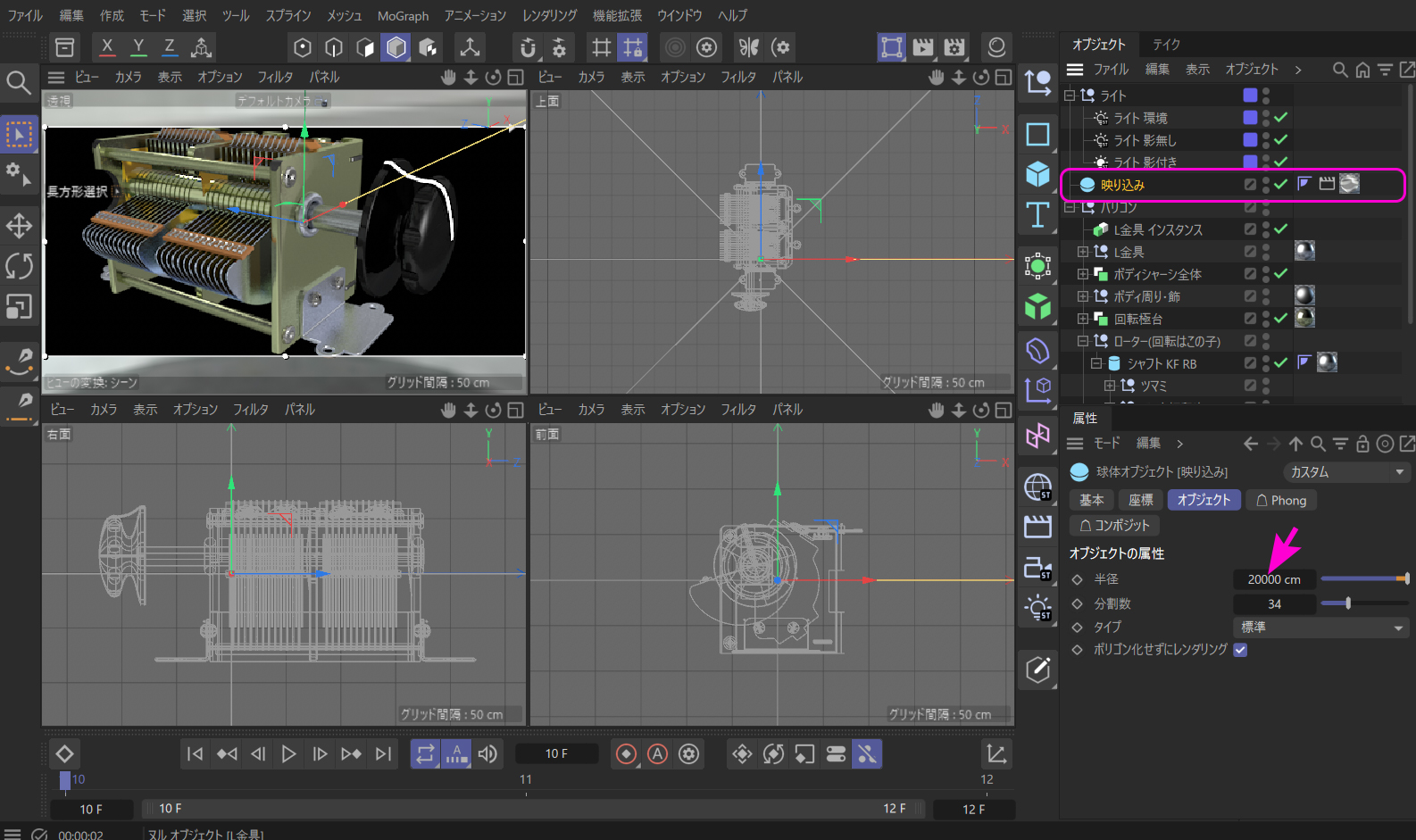Select the Move tool in left sidebar
The image size is (1416, 840).
click(x=19, y=225)
